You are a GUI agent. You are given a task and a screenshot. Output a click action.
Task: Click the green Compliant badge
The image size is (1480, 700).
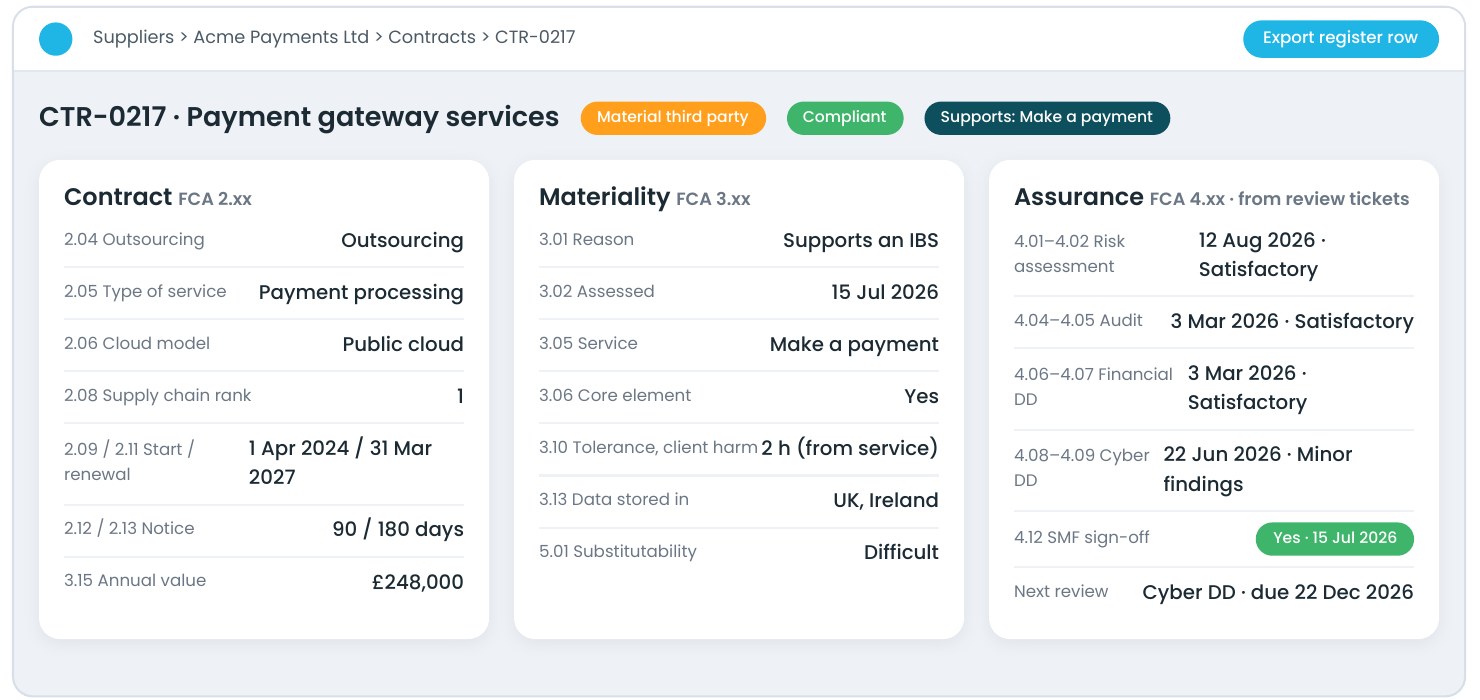[845, 117]
